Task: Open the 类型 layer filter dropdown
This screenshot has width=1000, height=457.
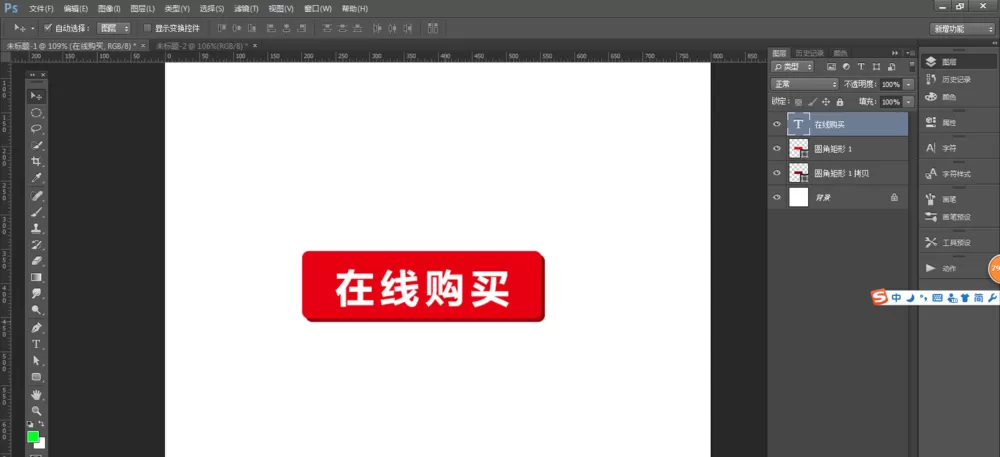Action: pos(793,66)
